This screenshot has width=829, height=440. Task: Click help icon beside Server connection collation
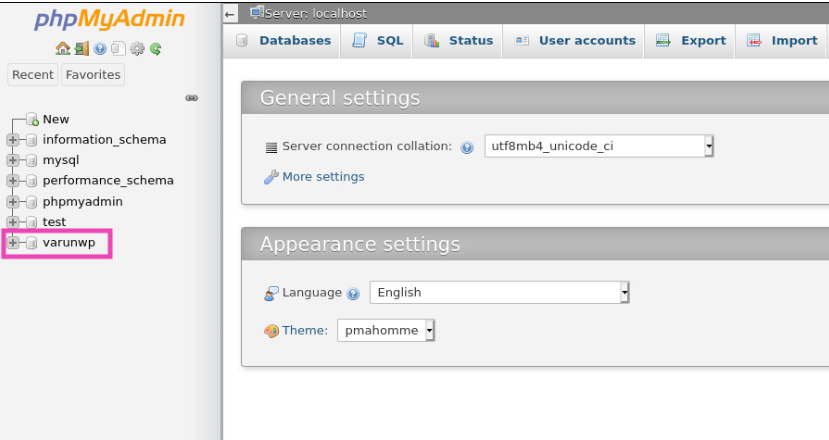coord(467,148)
